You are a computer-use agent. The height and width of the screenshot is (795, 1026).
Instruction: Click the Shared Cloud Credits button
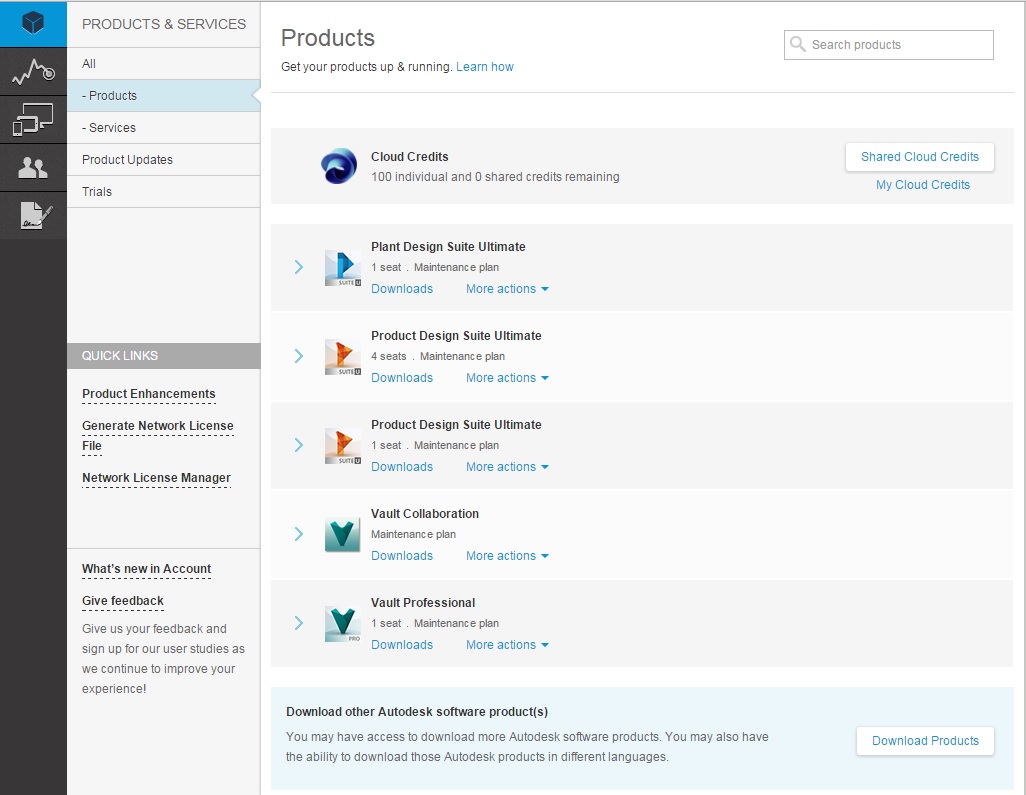919,157
